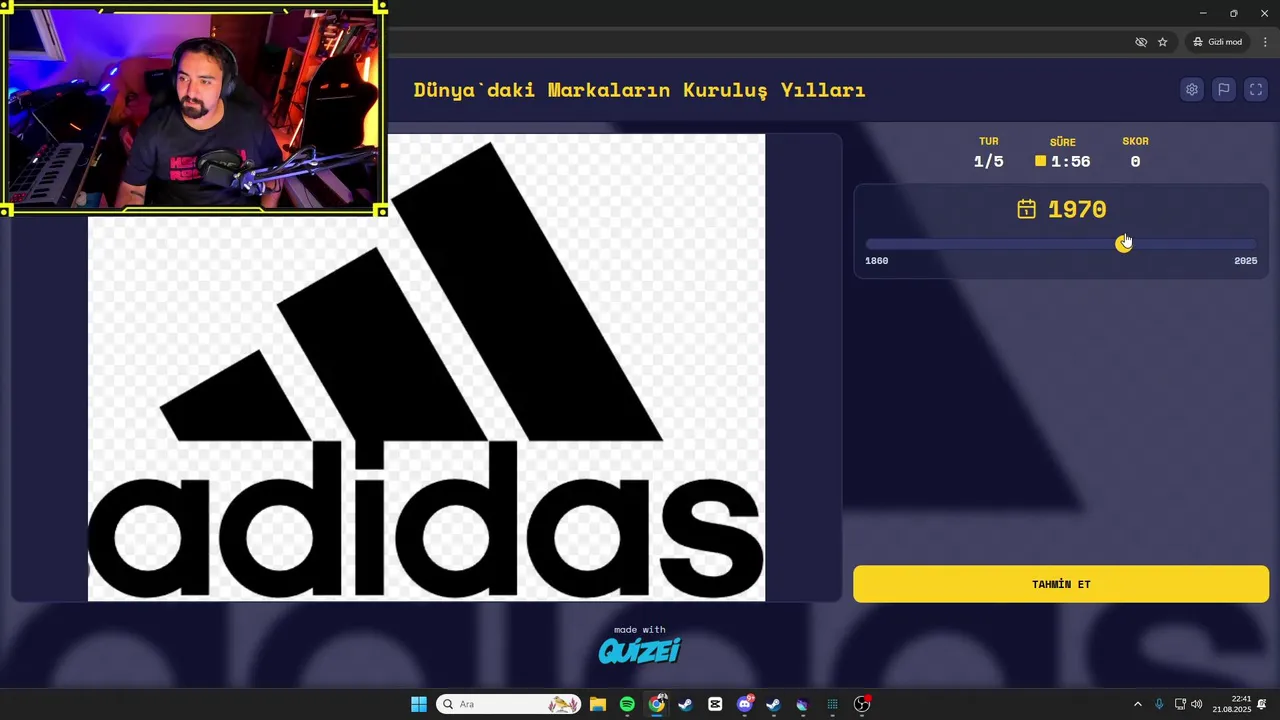Open Spotify from the taskbar

click(x=627, y=704)
